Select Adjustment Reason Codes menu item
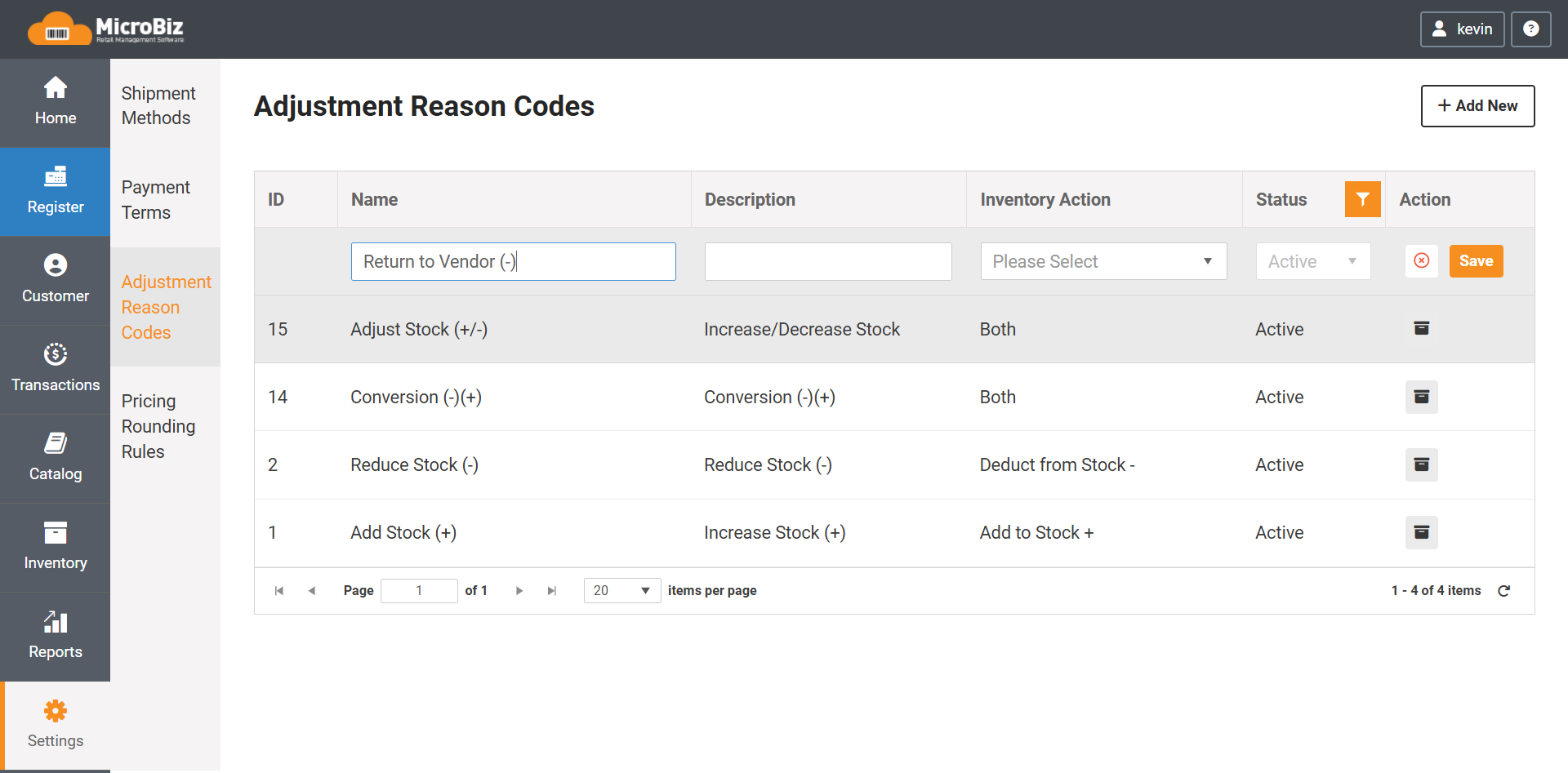Viewport: 1568px width, 773px height. point(166,307)
